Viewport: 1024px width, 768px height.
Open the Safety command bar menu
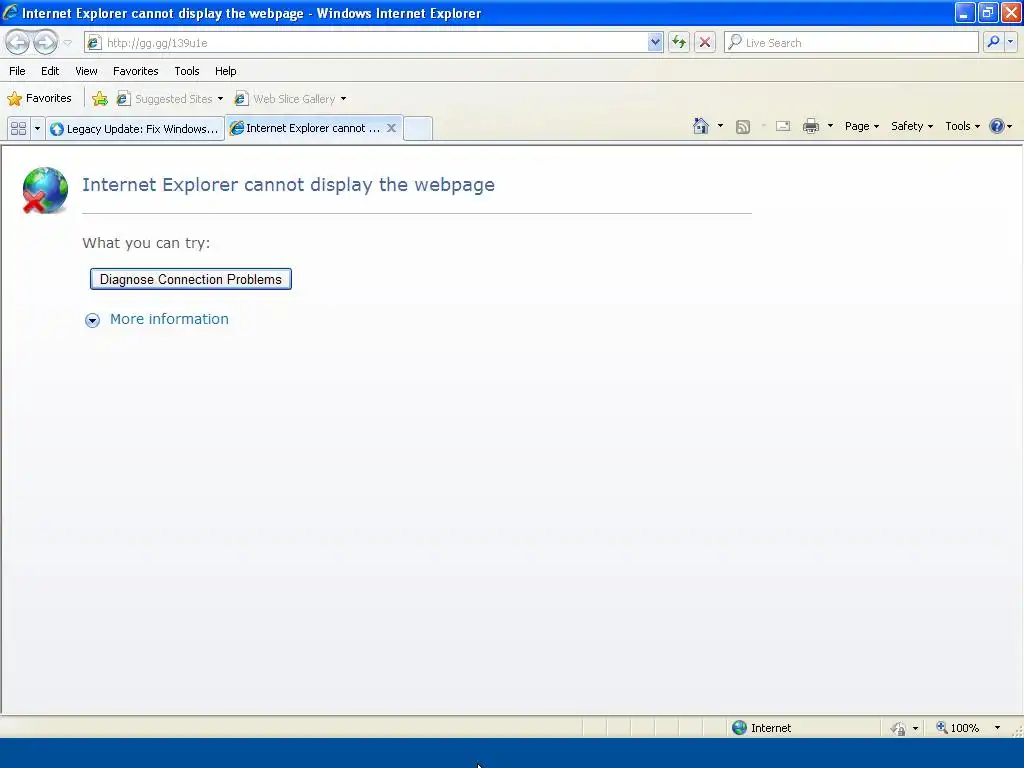[912, 126]
